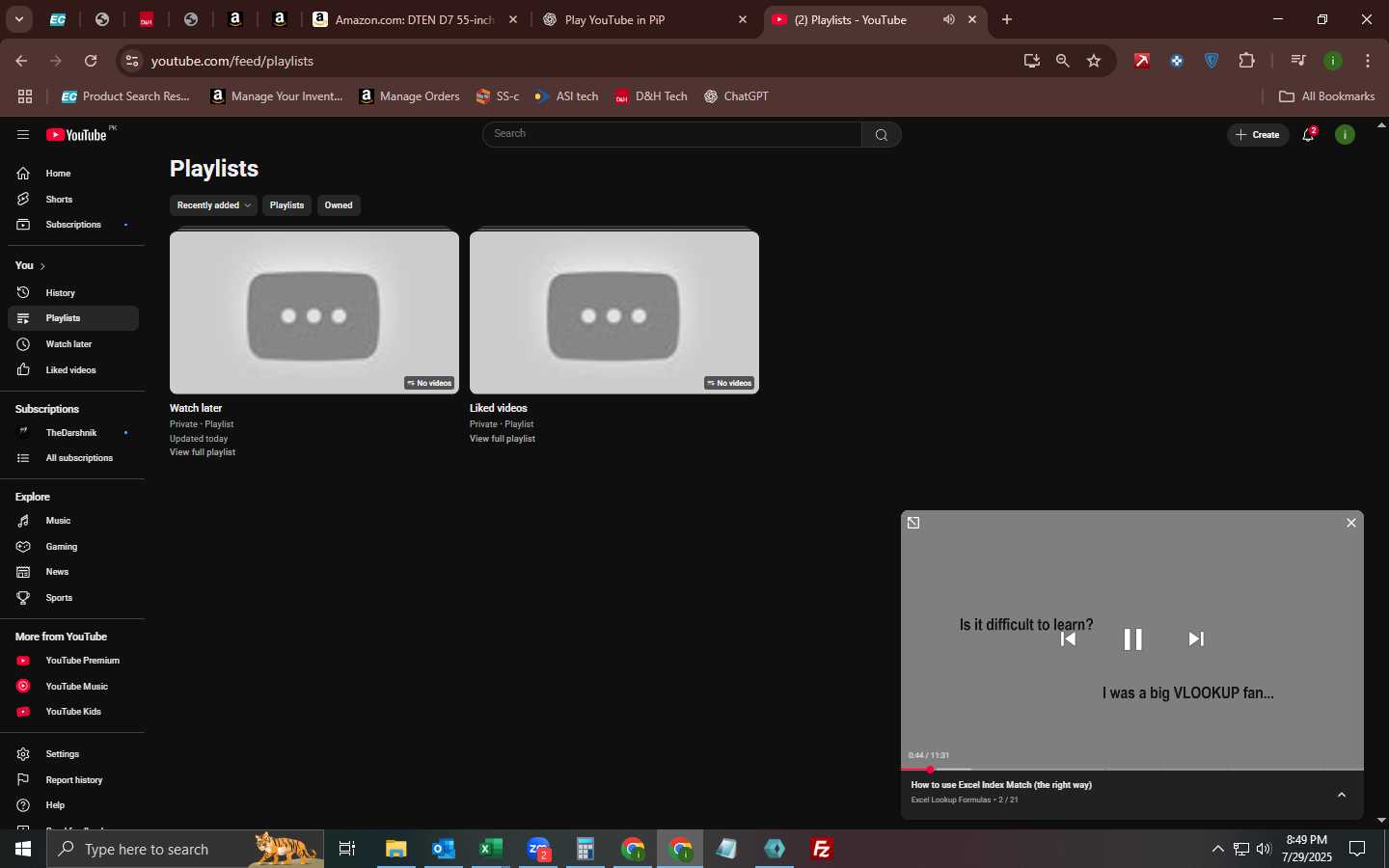1389x868 pixels.
Task: Open Watch later in sidebar
Action: [x=73, y=344]
